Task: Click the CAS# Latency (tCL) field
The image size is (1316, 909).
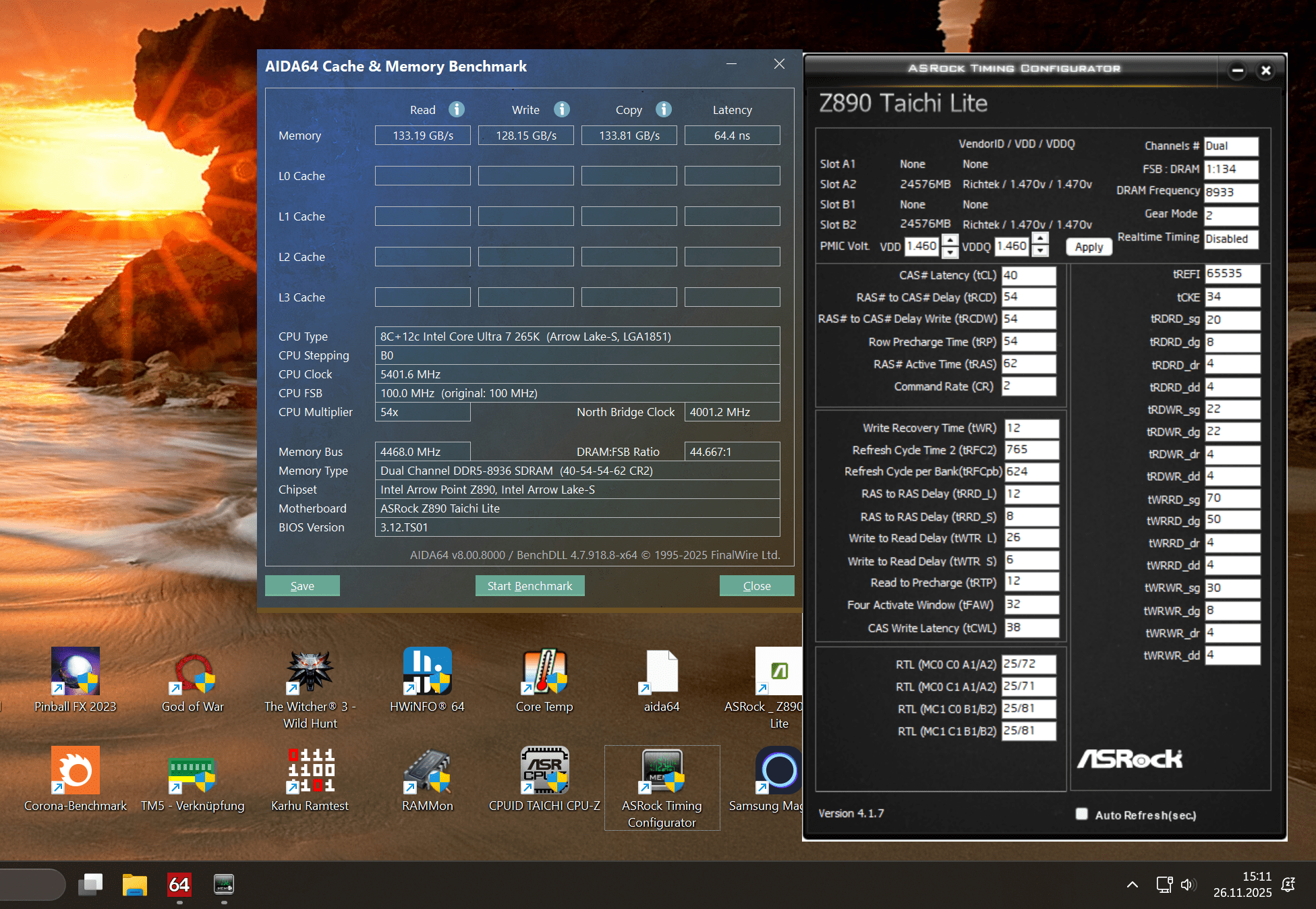Action: (x=1028, y=275)
